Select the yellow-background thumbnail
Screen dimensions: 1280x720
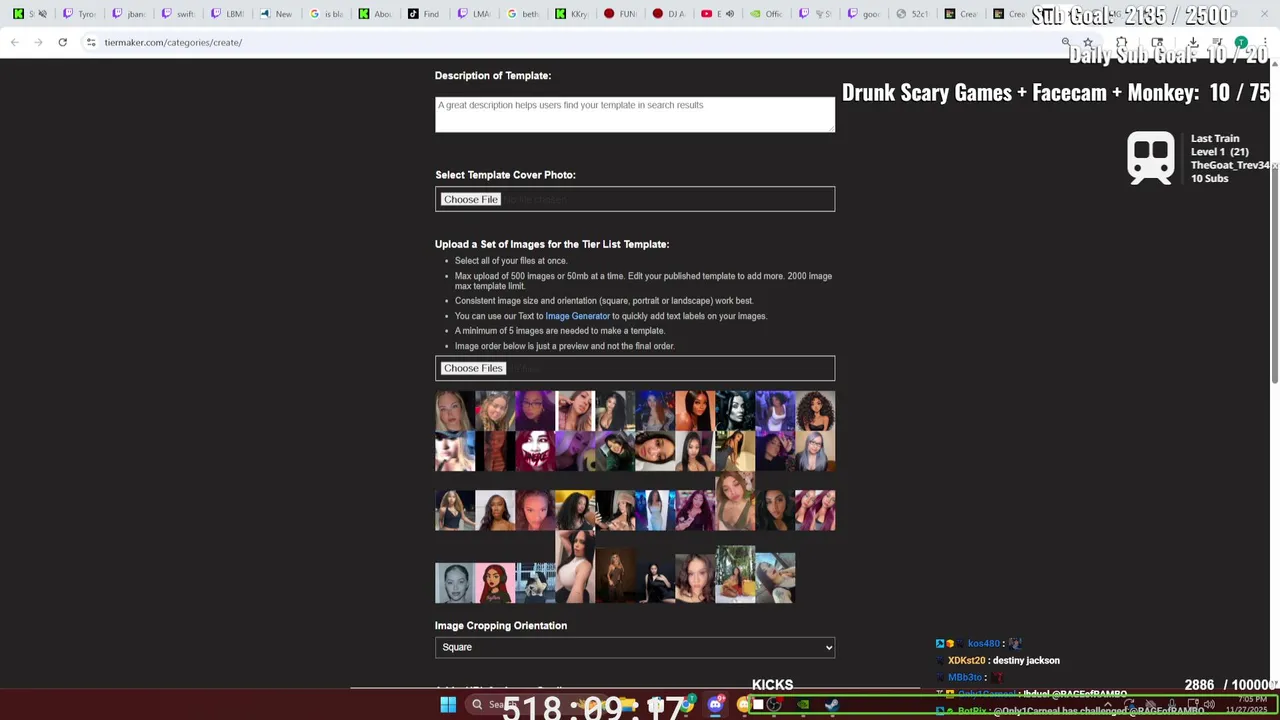pos(575,510)
